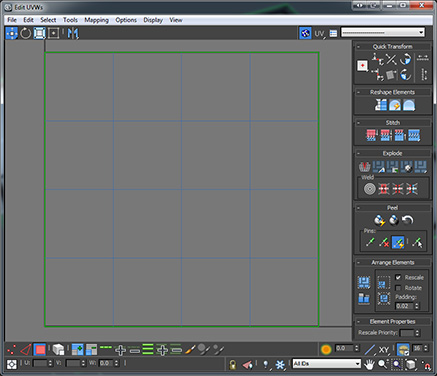
Task: Click the Padding value field
Action: (x=404, y=306)
